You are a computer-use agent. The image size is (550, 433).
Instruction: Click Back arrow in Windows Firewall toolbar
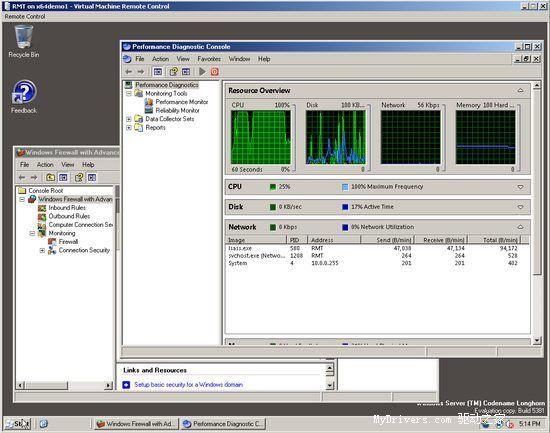(22, 178)
